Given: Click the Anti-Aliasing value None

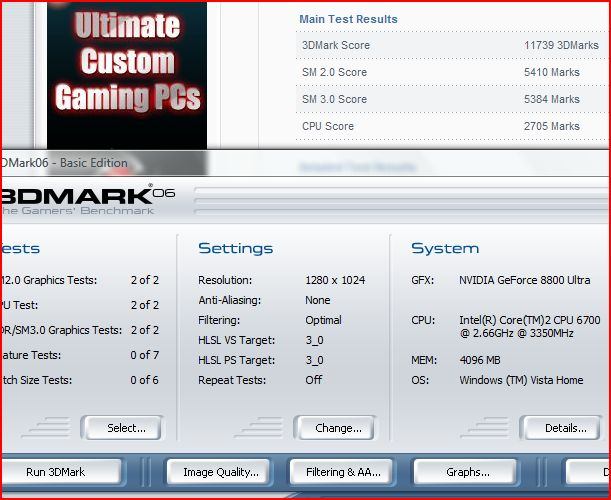Looking at the screenshot, I should point(318,300).
